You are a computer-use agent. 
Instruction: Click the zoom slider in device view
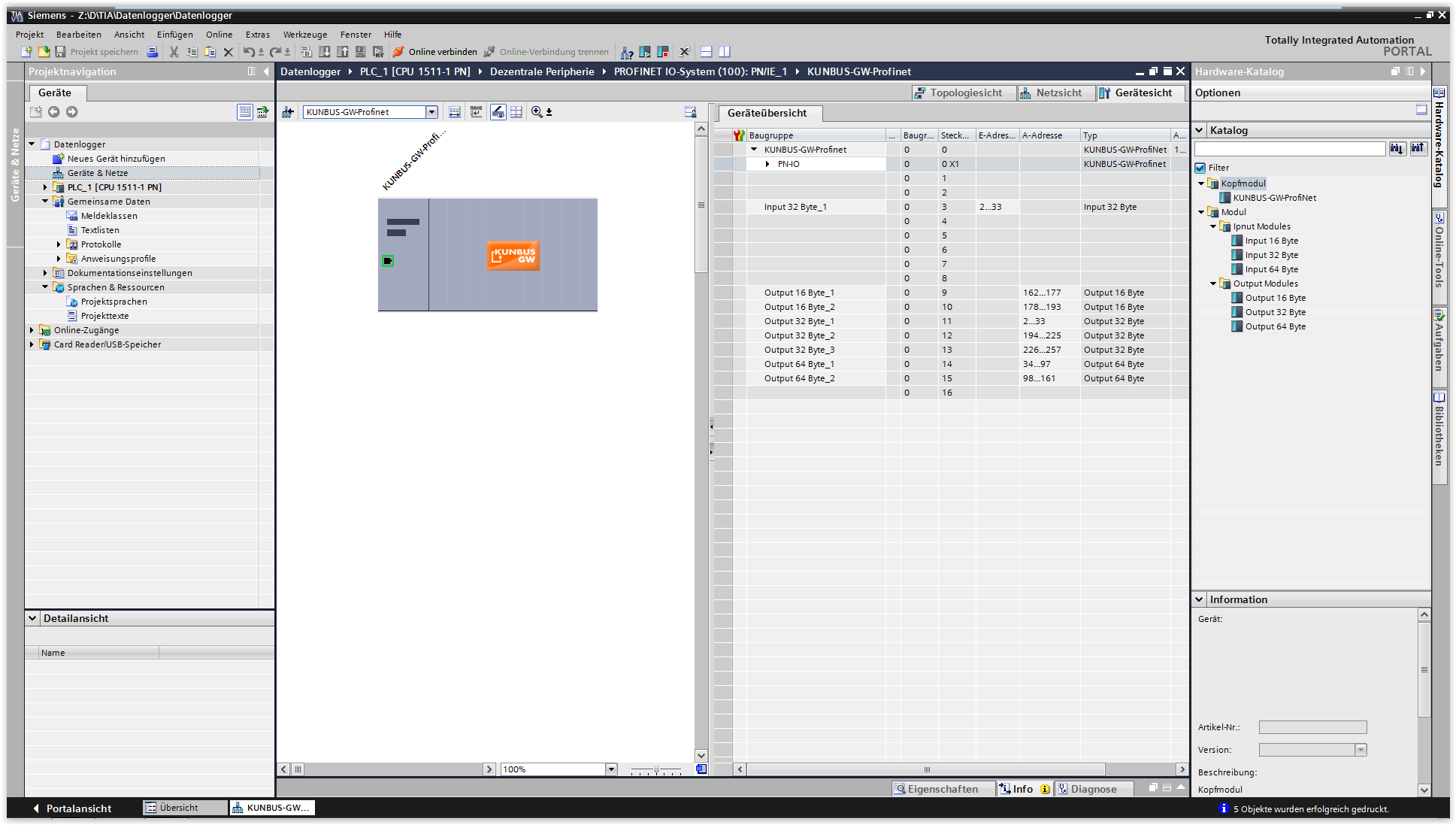pyautogui.click(x=655, y=769)
